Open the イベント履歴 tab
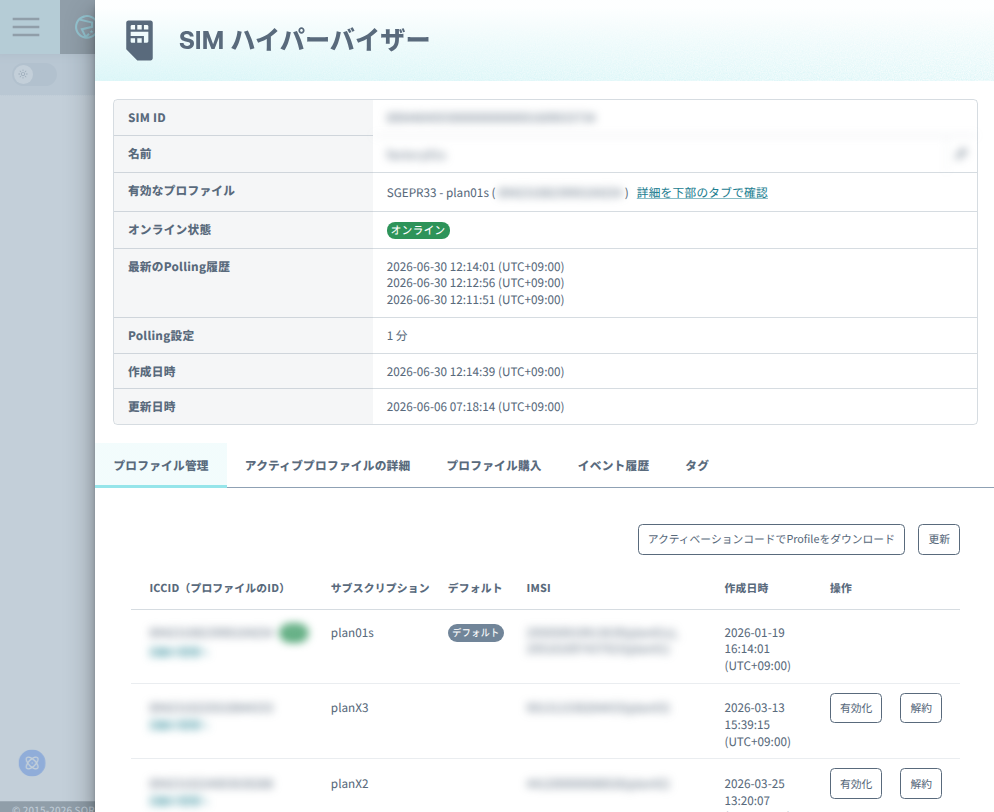Viewport: 994px width, 812px height. 613,465
